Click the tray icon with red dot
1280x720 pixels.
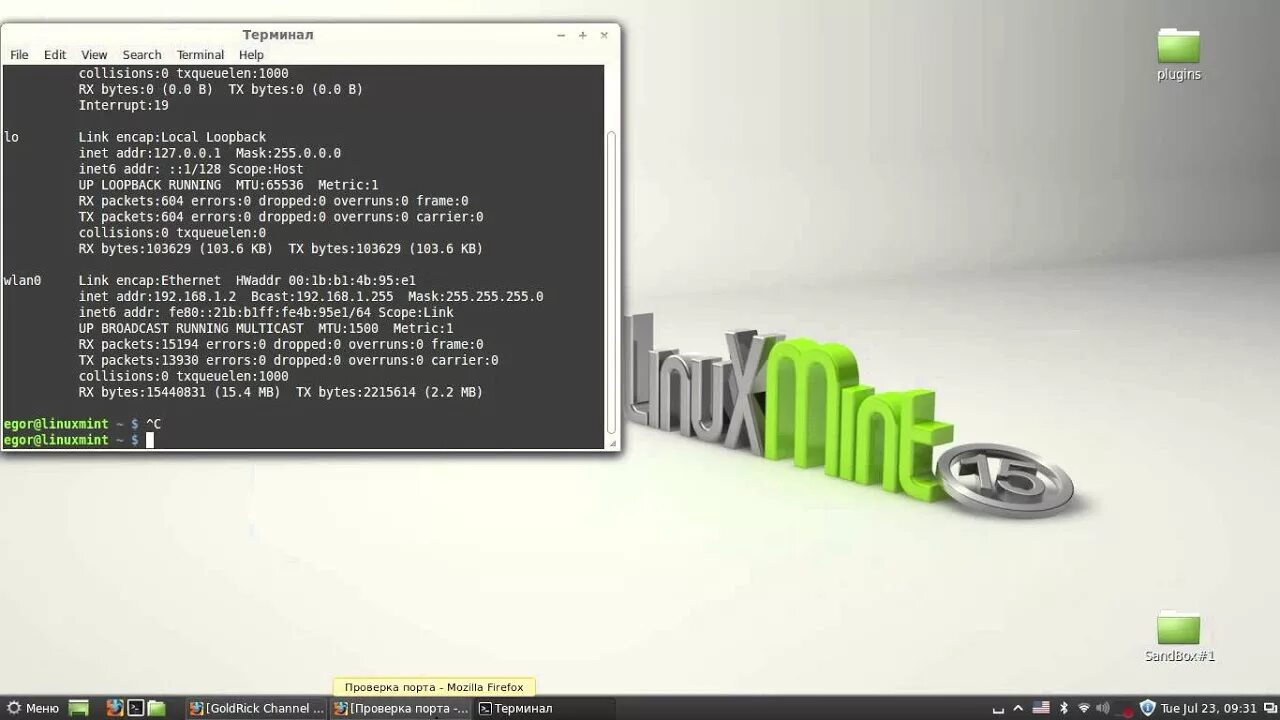1125,710
